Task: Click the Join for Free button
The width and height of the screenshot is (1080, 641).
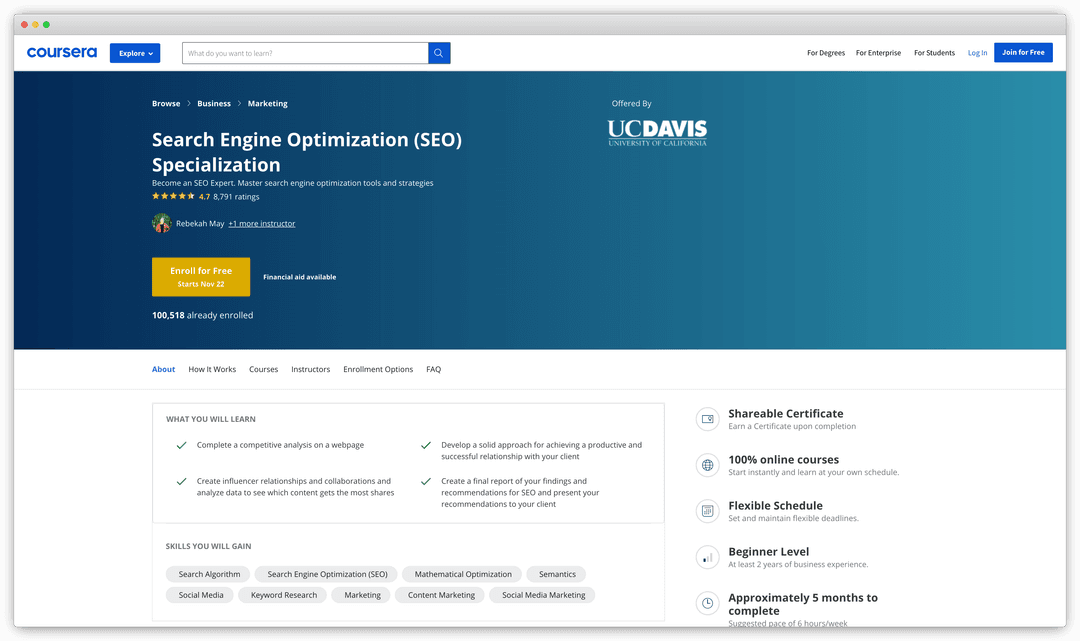Action: (1023, 52)
